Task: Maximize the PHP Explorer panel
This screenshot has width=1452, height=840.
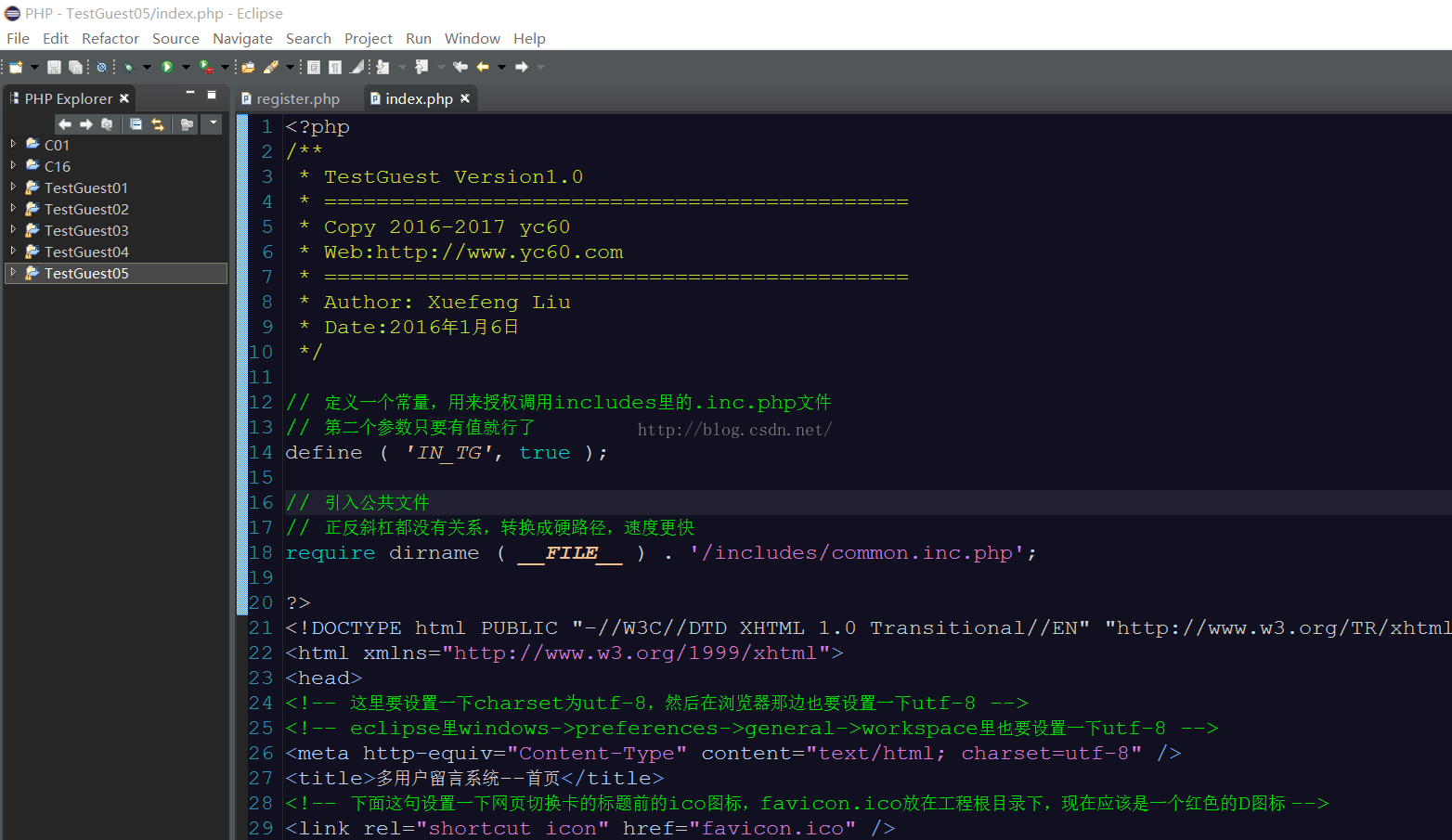Action: pyautogui.click(x=212, y=94)
